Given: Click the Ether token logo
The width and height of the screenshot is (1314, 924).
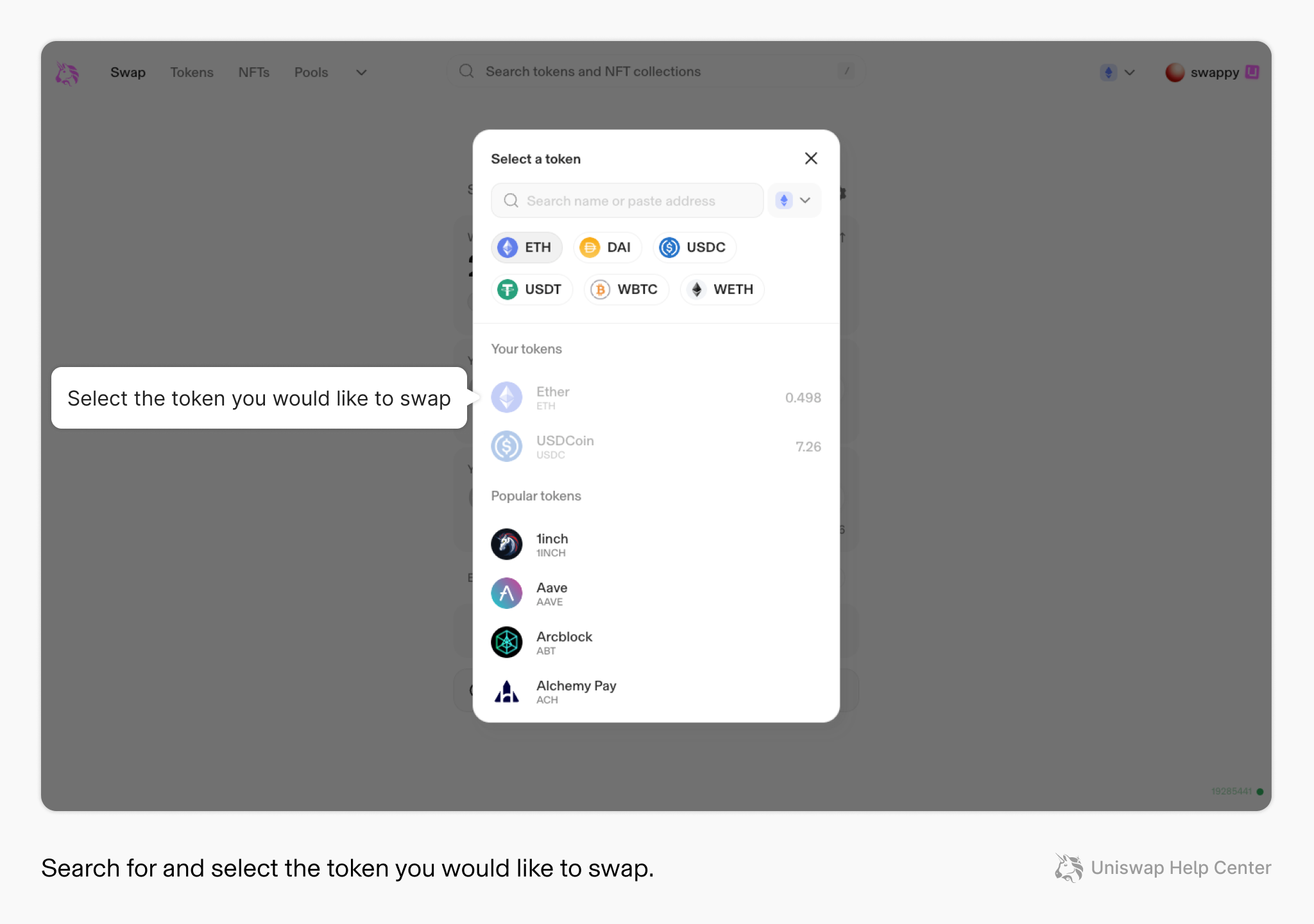Looking at the screenshot, I should [x=507, y=398].
